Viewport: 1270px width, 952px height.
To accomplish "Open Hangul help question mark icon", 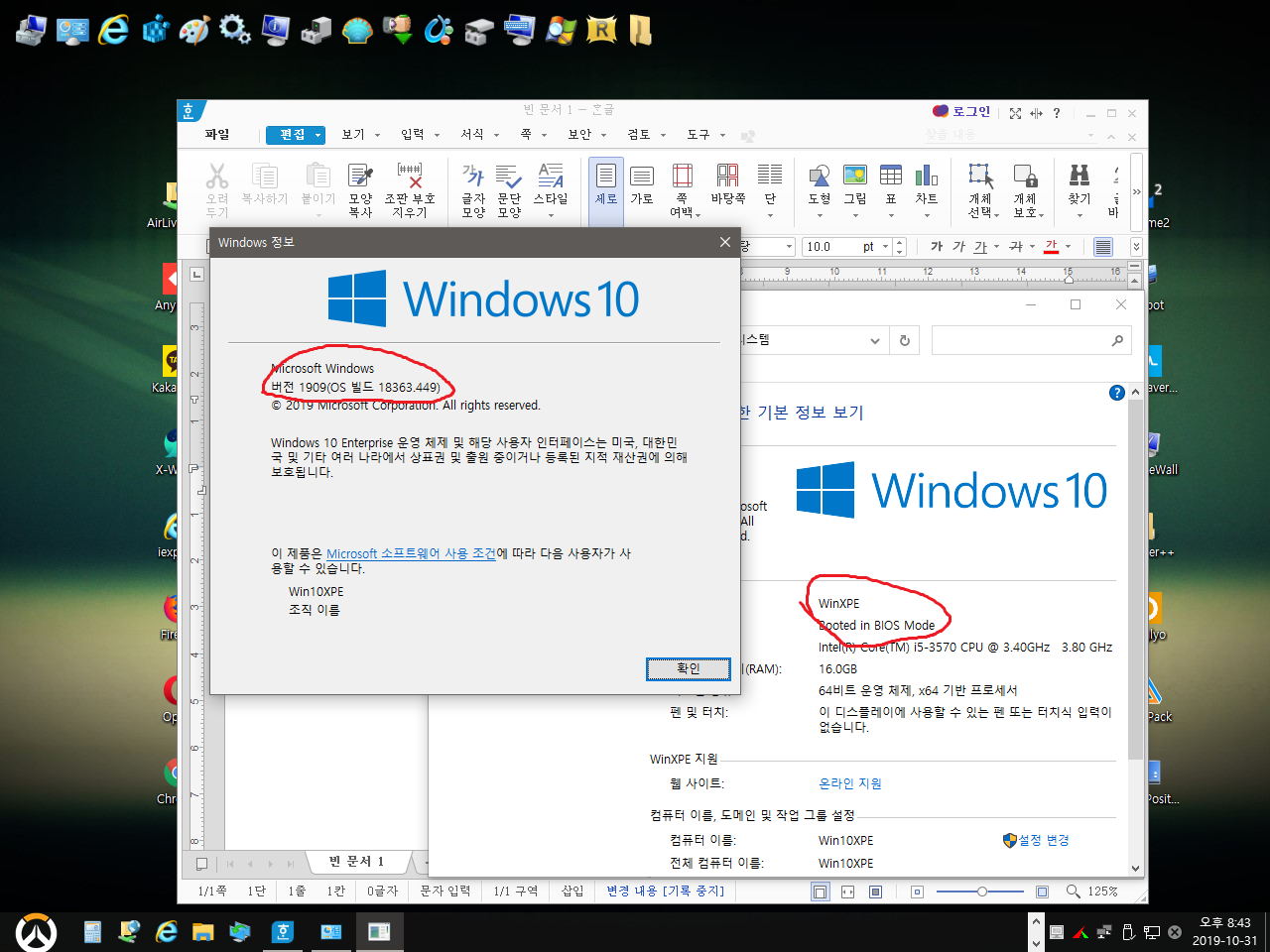I will point(1057,113).
